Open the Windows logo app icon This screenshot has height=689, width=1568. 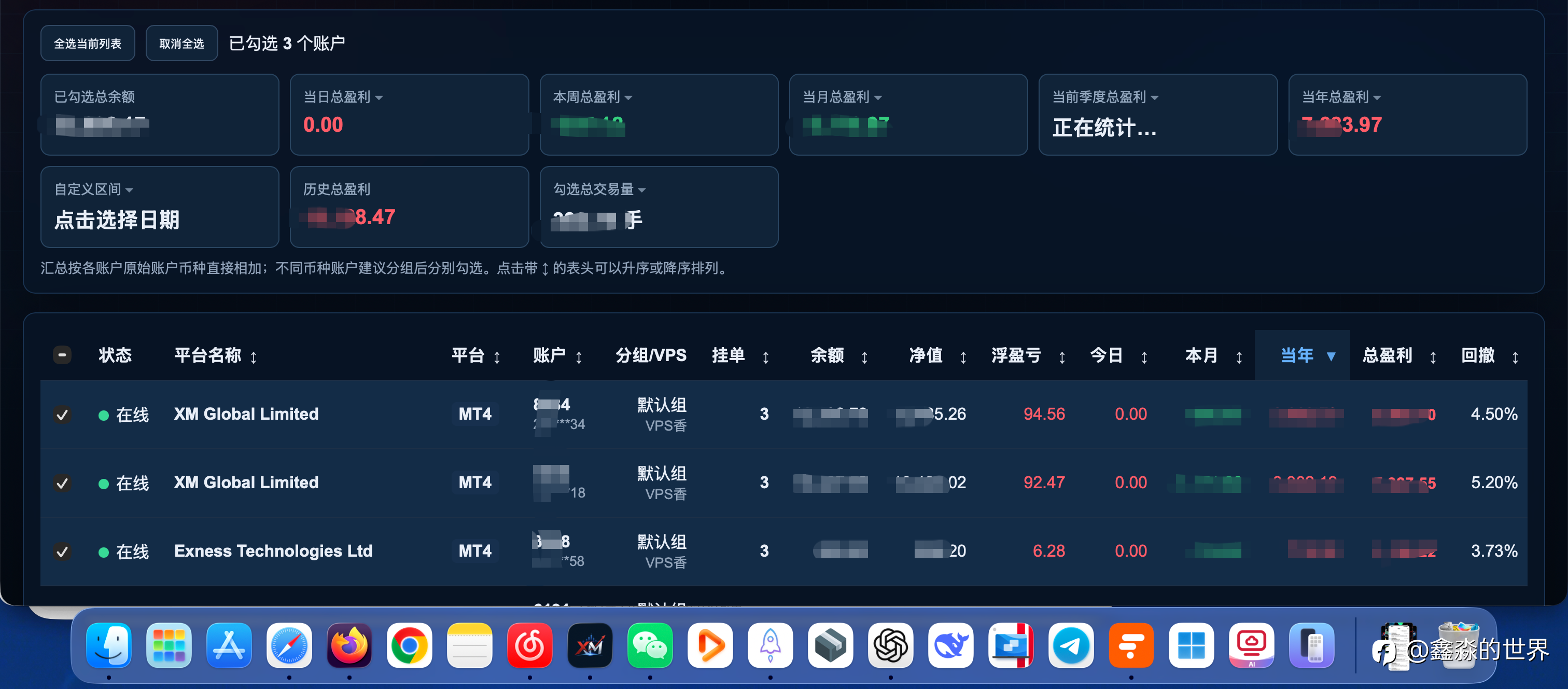pos(1191,645)
